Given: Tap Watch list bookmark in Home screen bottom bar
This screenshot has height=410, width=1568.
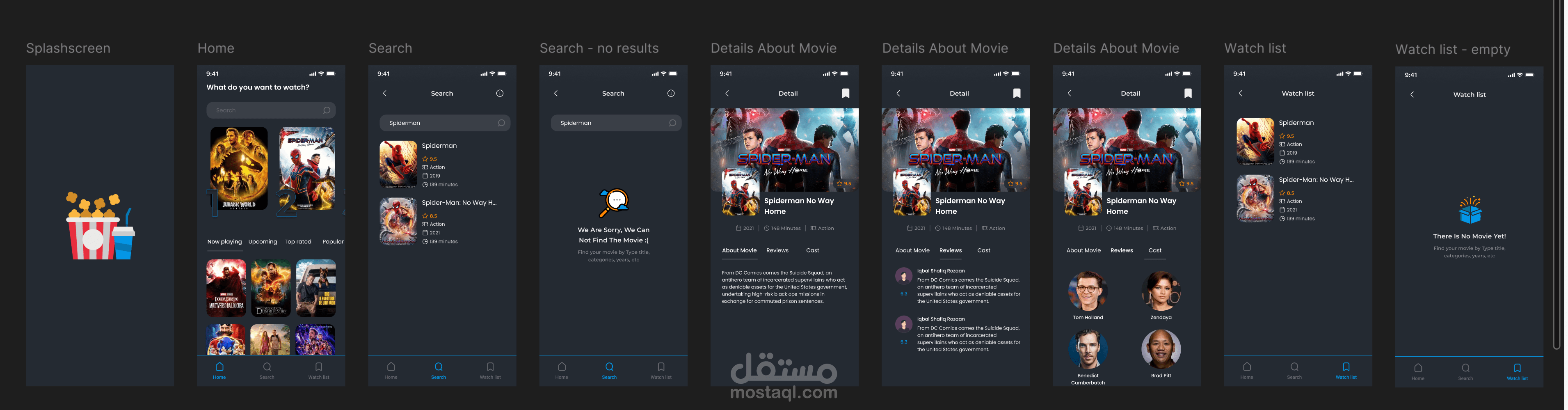Looking at the screenshot, I should (319, 367).
